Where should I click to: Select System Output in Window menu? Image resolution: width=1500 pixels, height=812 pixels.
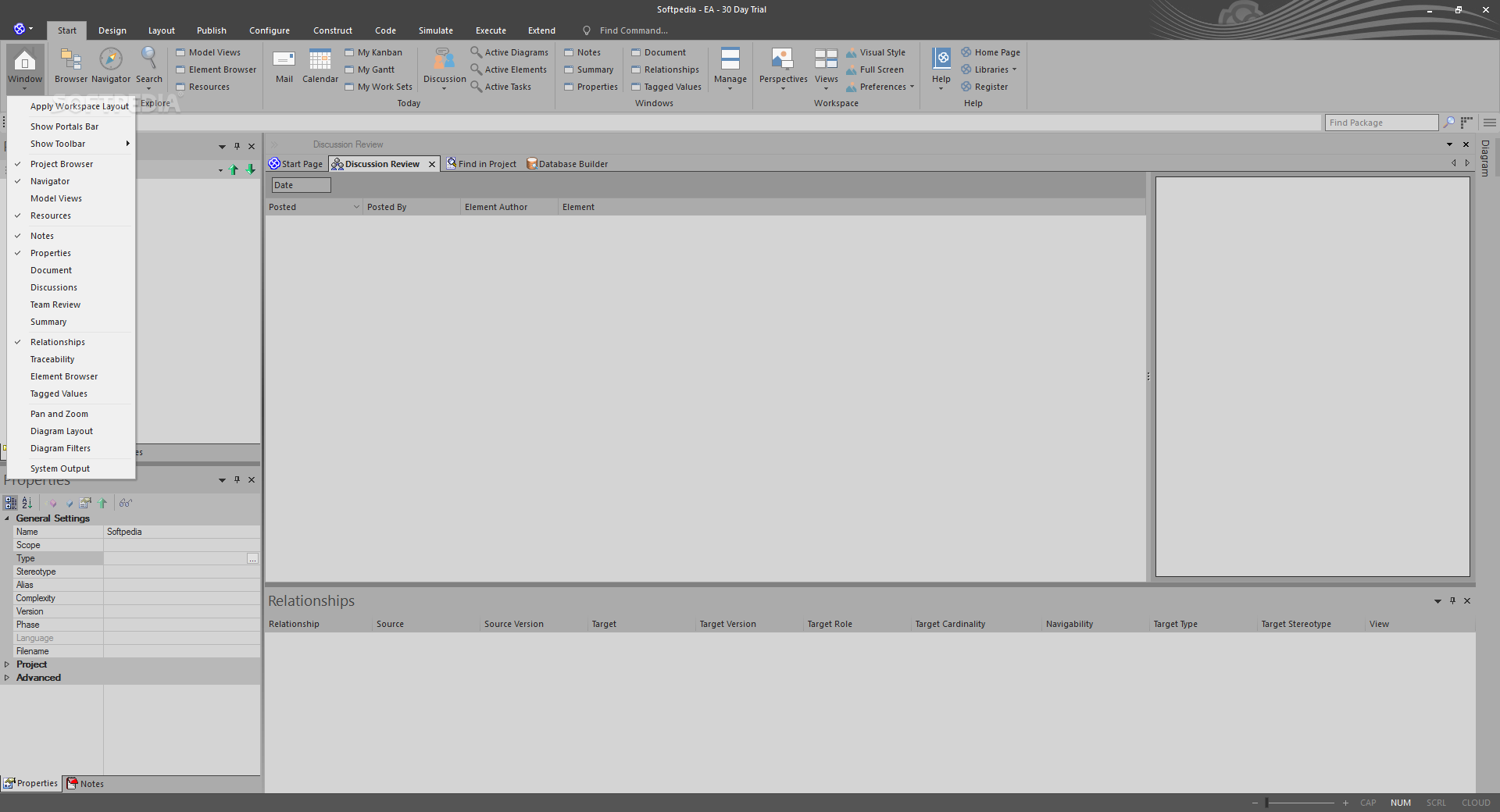tap(71, 468)
